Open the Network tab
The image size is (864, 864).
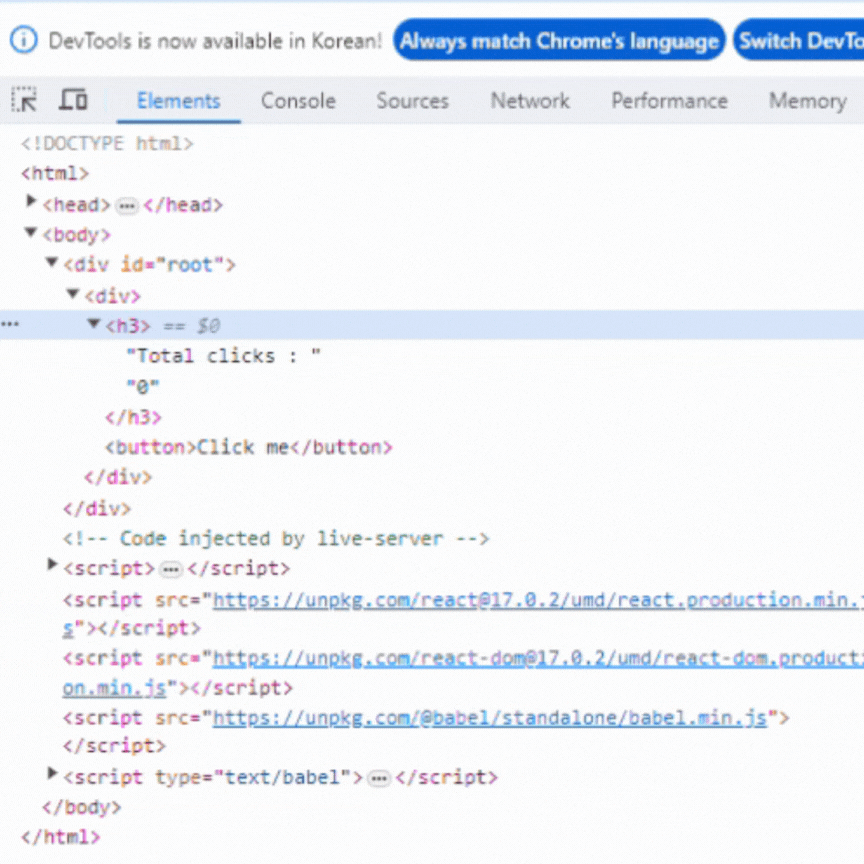tap(530, 101)
